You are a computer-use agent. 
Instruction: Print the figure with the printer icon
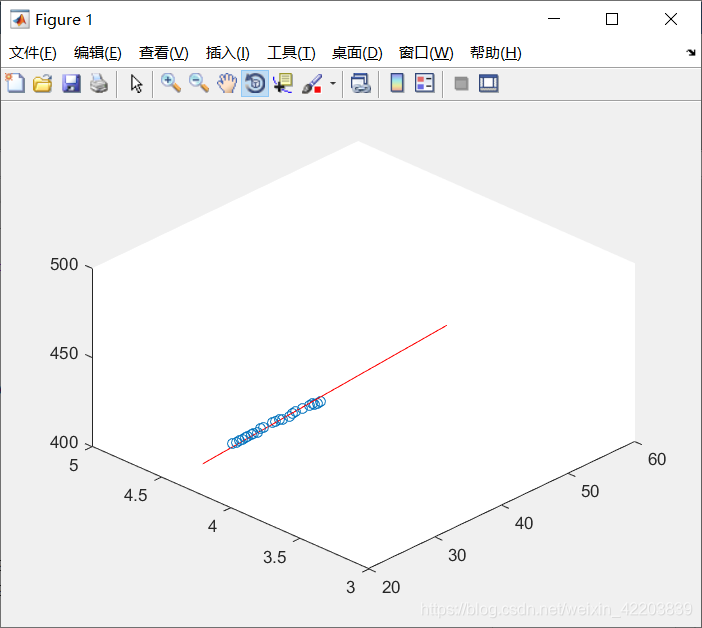[x=99, y=83]
